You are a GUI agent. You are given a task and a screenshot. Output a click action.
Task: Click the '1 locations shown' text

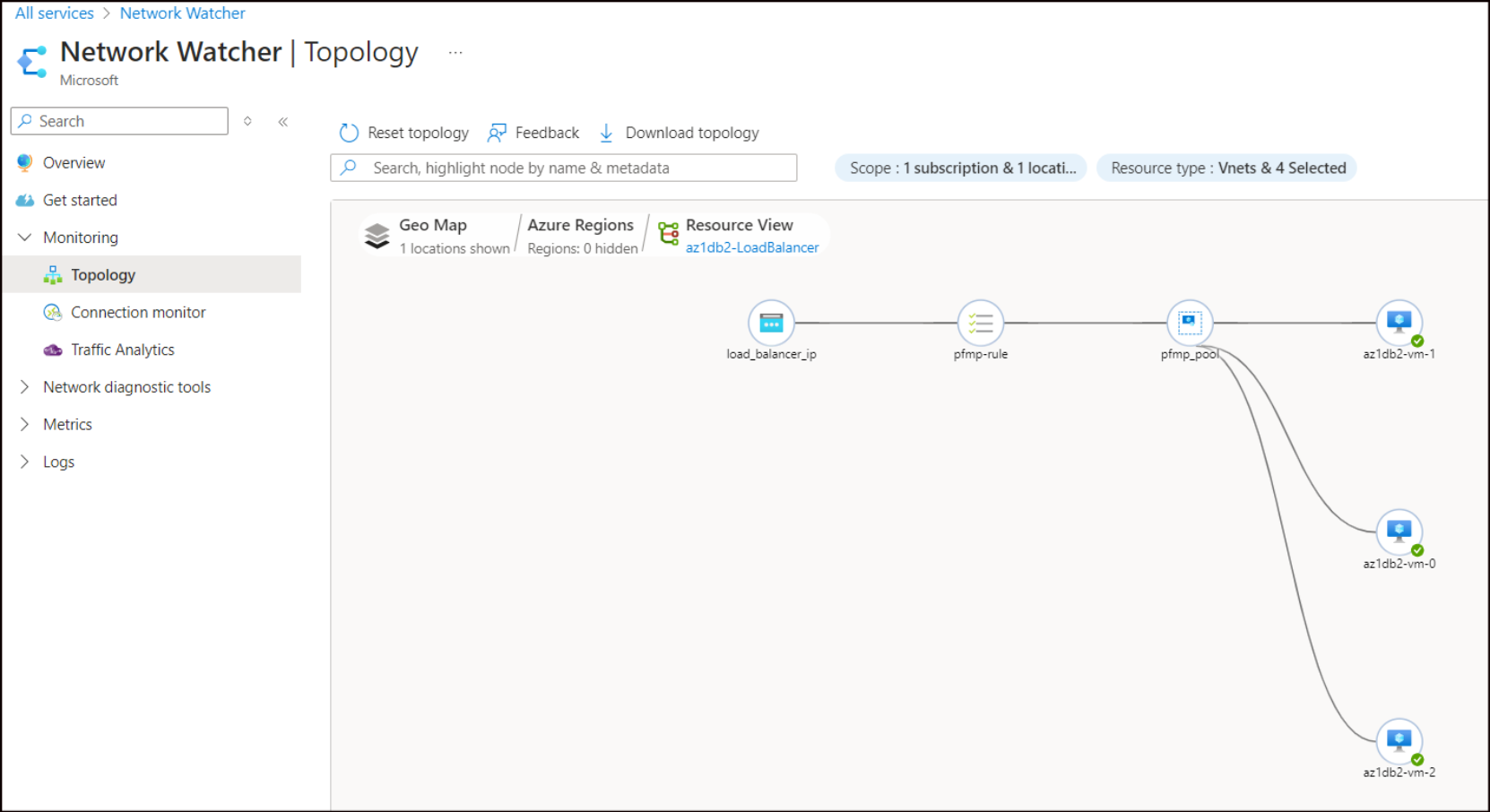(455, 248)
